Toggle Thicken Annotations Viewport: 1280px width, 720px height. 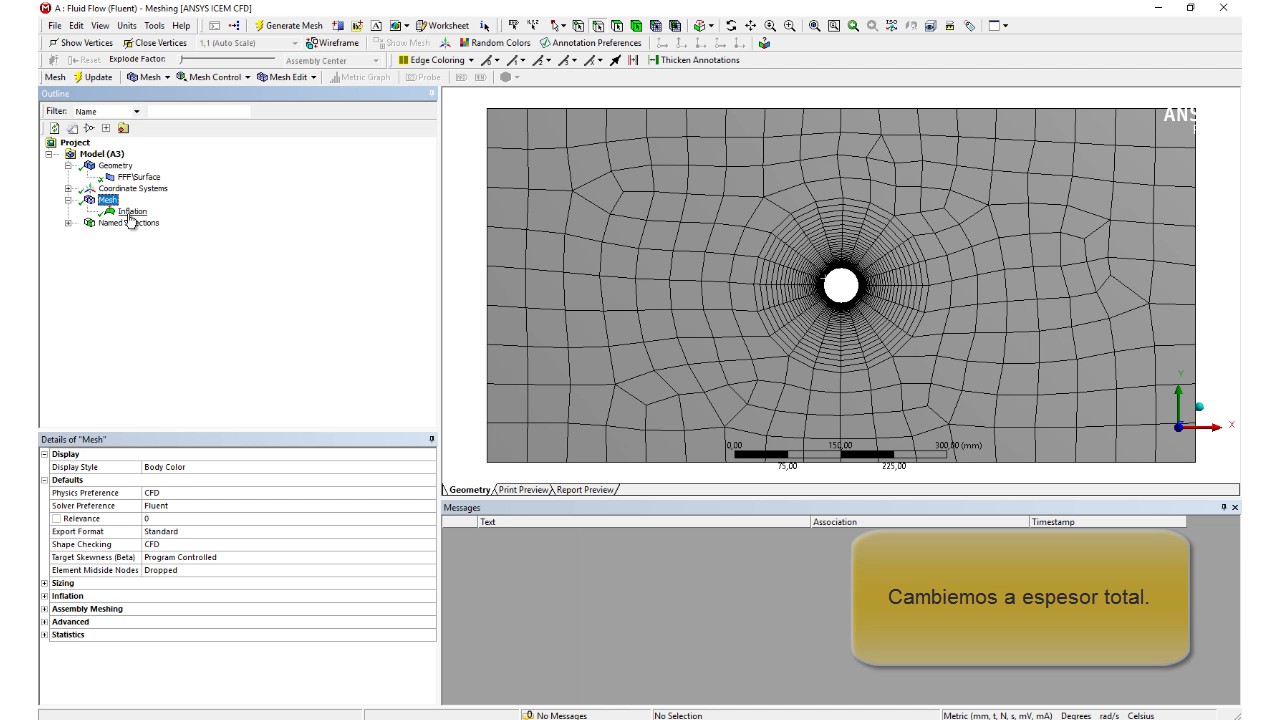694,60
